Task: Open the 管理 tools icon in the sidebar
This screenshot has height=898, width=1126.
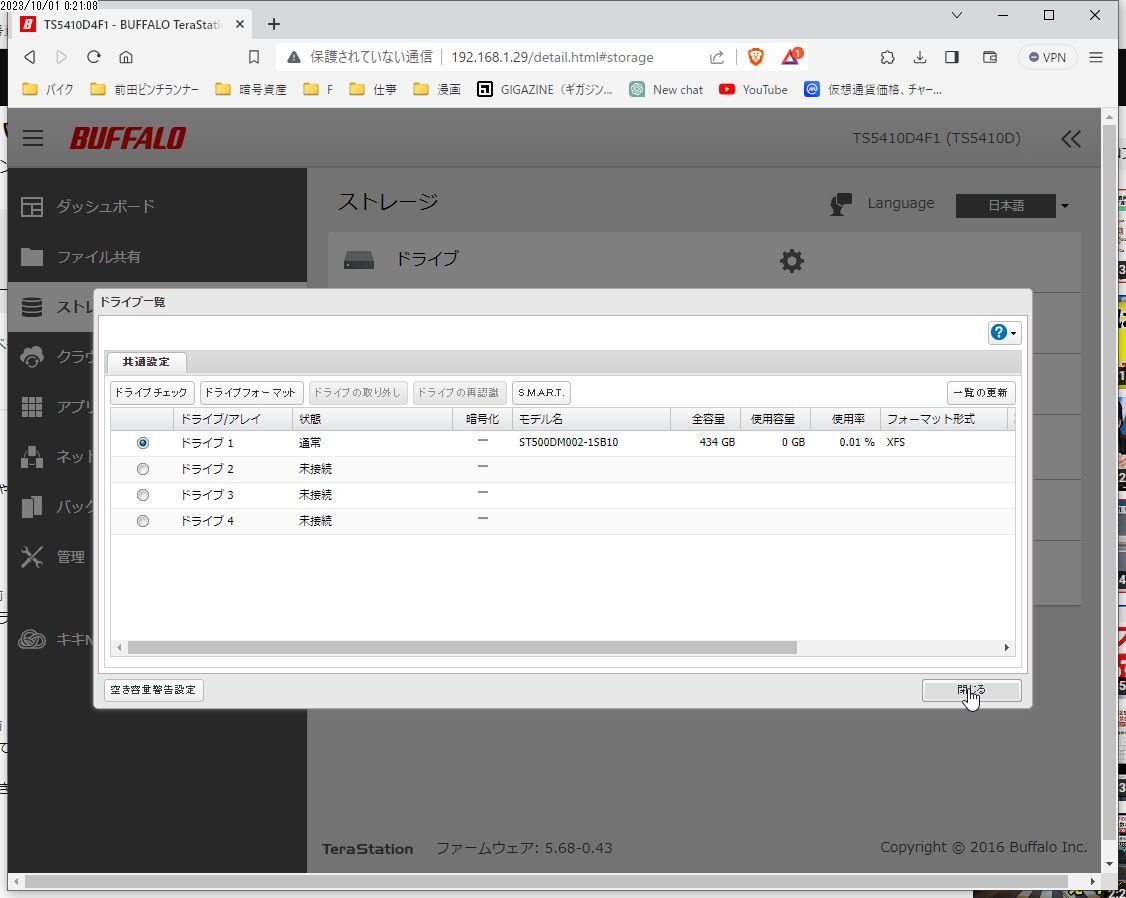Action: (32, 556)
